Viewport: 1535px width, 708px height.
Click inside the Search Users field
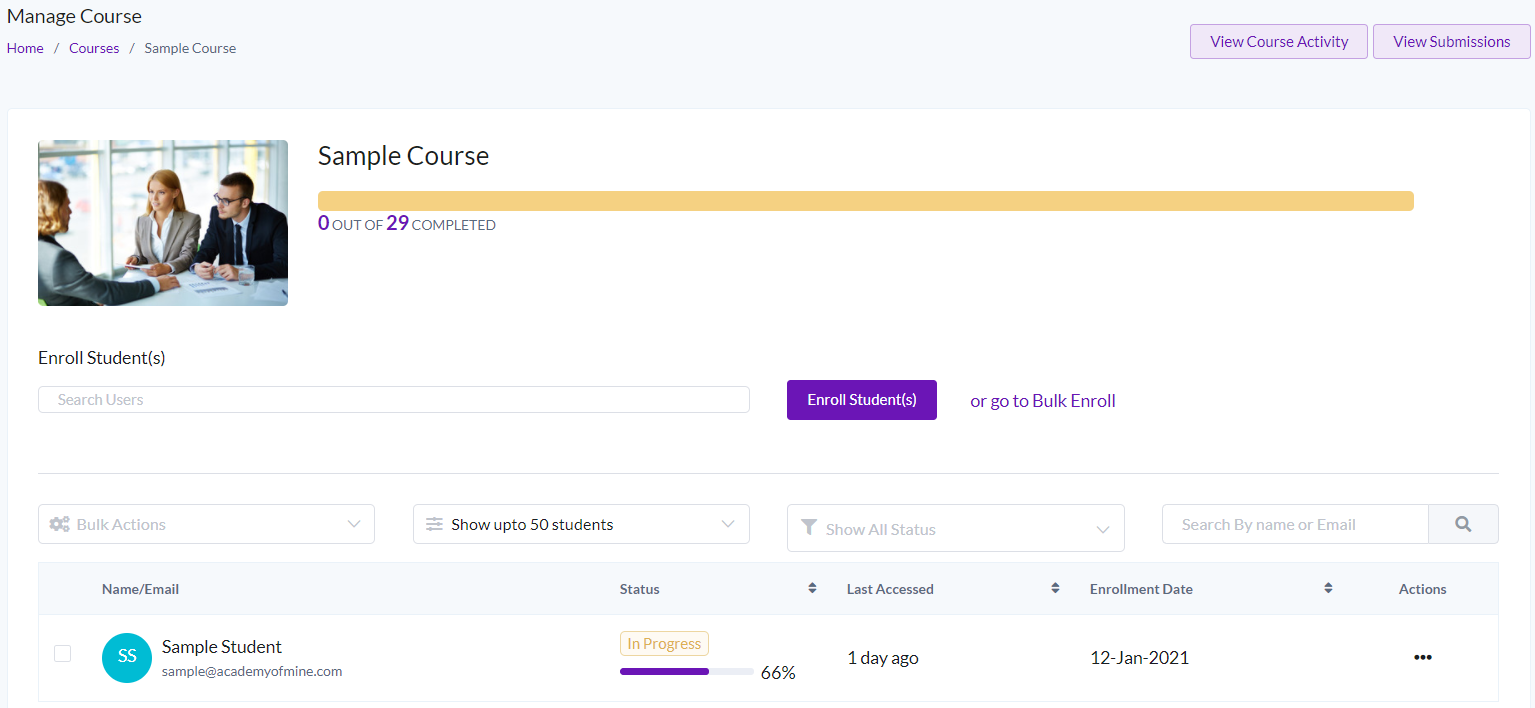(393, 399)
